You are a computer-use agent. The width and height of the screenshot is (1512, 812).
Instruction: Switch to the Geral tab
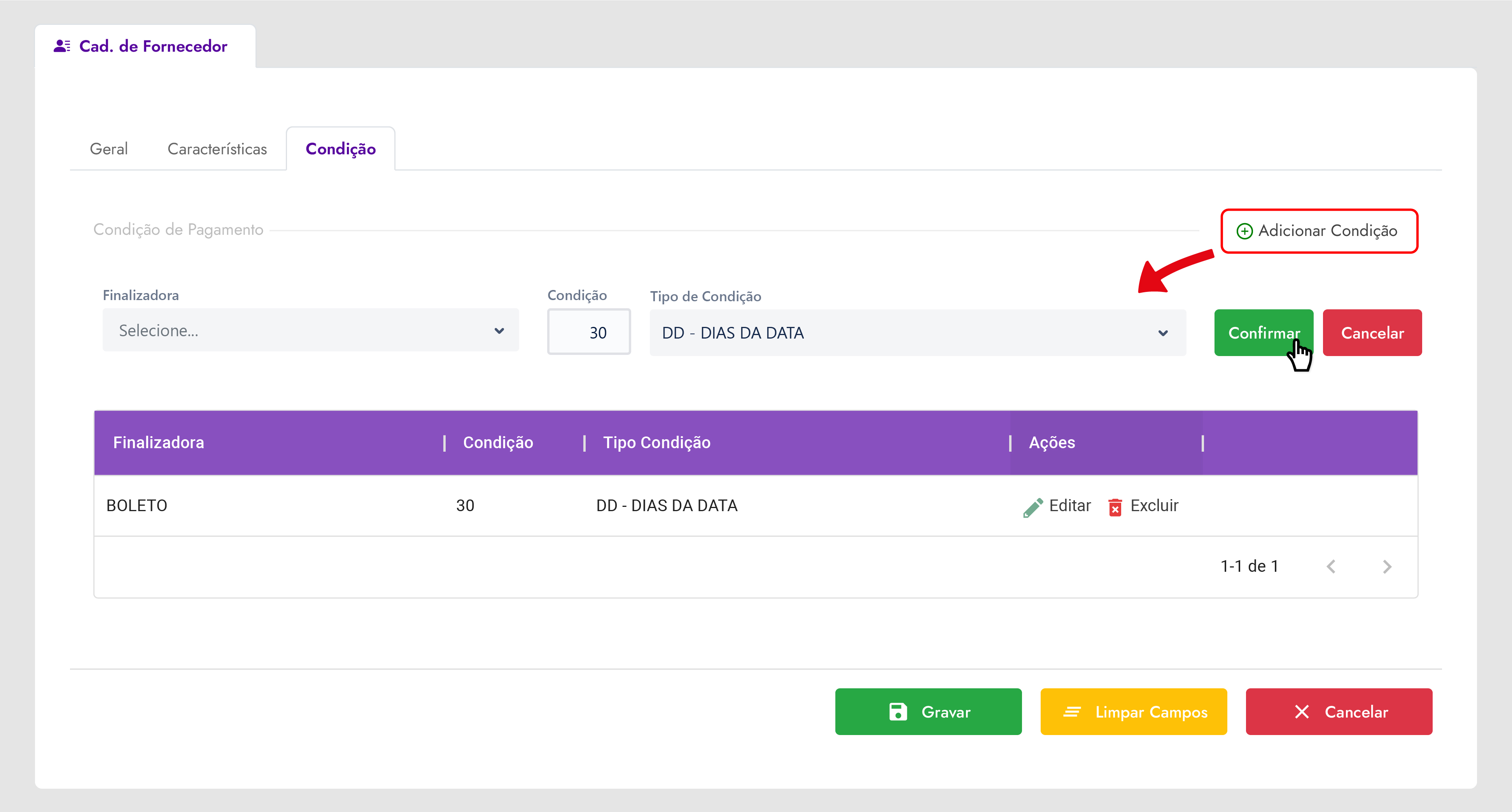pyautogui.click(x=108, y=149)
